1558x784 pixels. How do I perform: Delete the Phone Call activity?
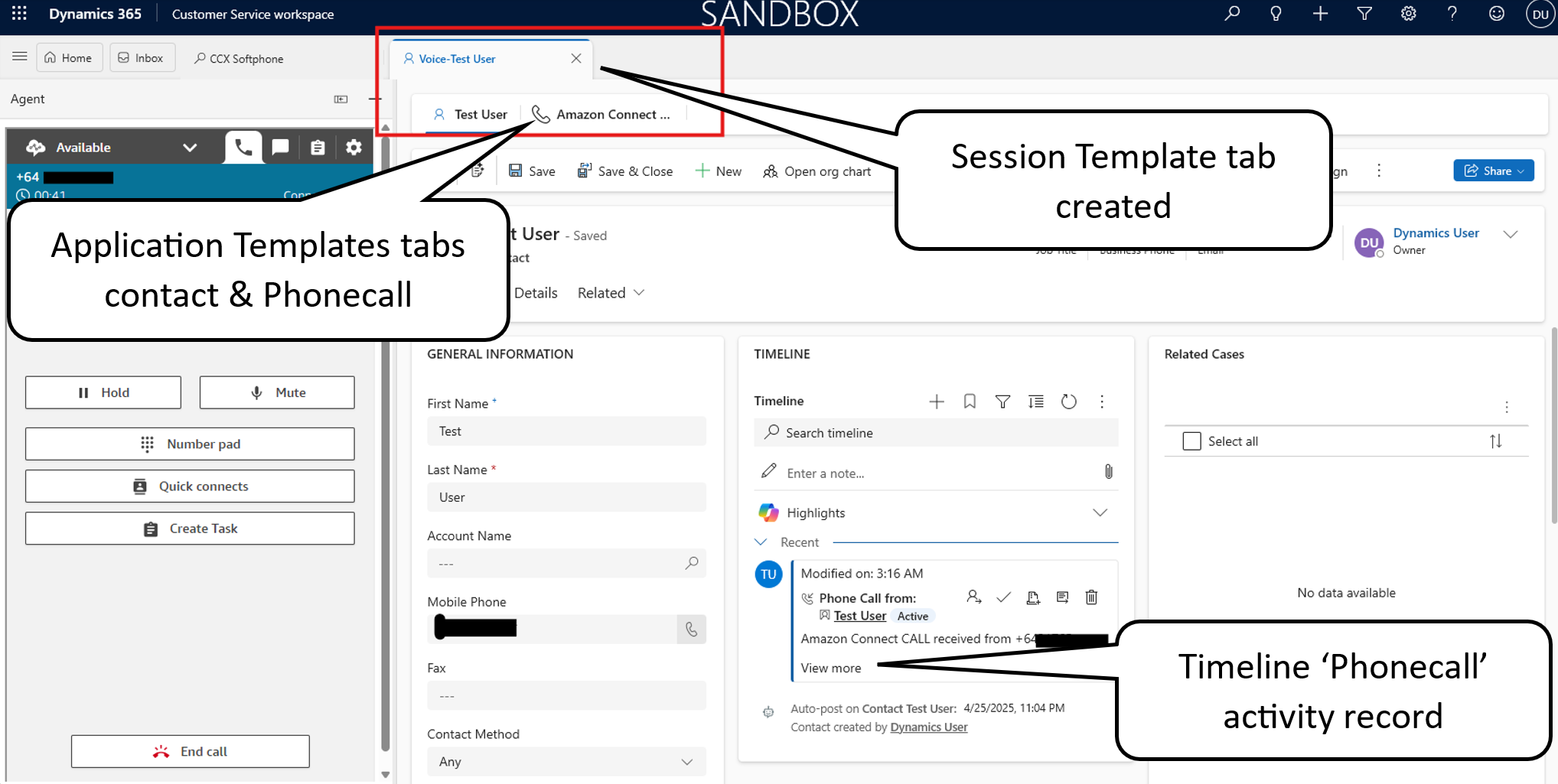pos(1092,597)
